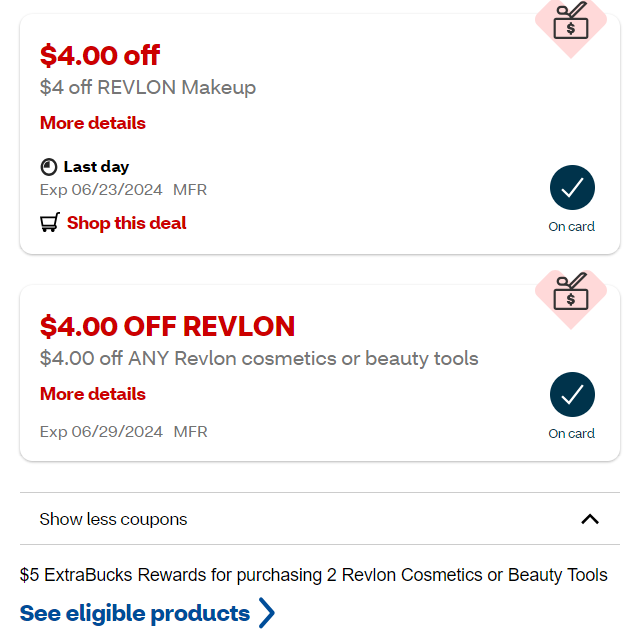Click coupon scissors icon on $4.00 OFF REVLON card

pyautogui.click(x=571, y=292)
